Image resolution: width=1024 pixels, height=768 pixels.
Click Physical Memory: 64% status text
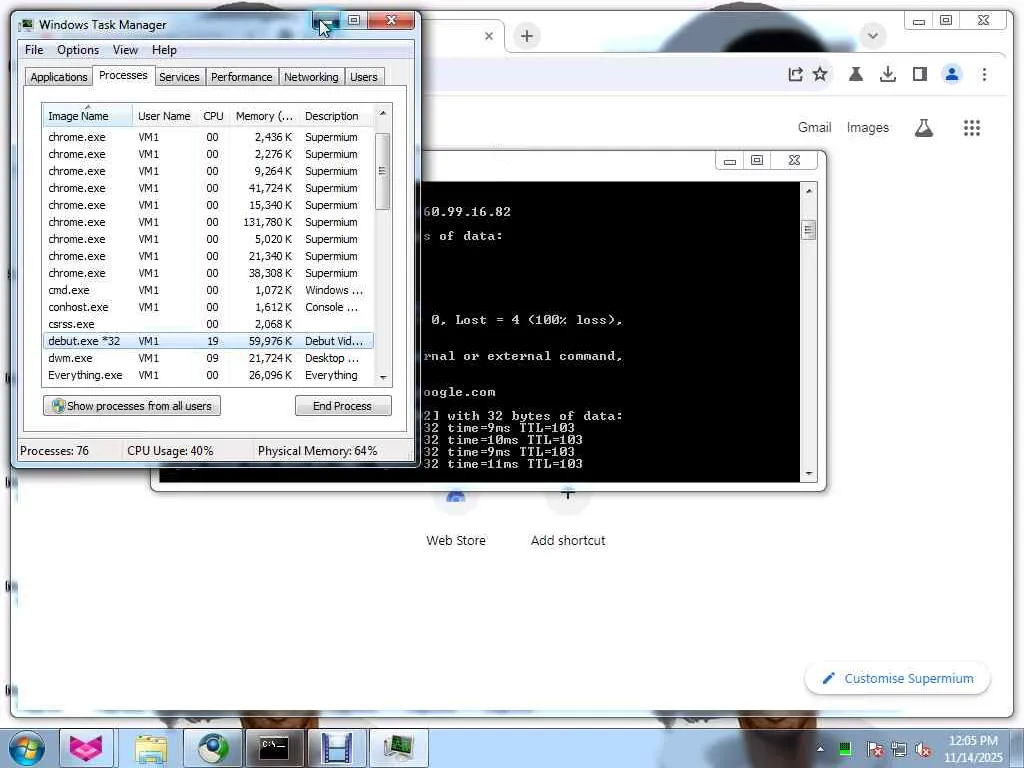pos(317,451)
